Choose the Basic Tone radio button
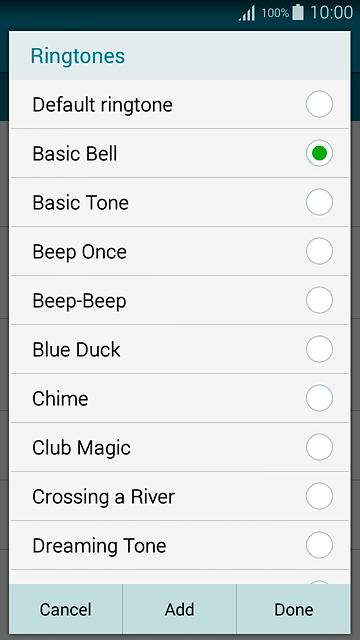The width and height of the screenshot is (360, 640). point(319,202)
